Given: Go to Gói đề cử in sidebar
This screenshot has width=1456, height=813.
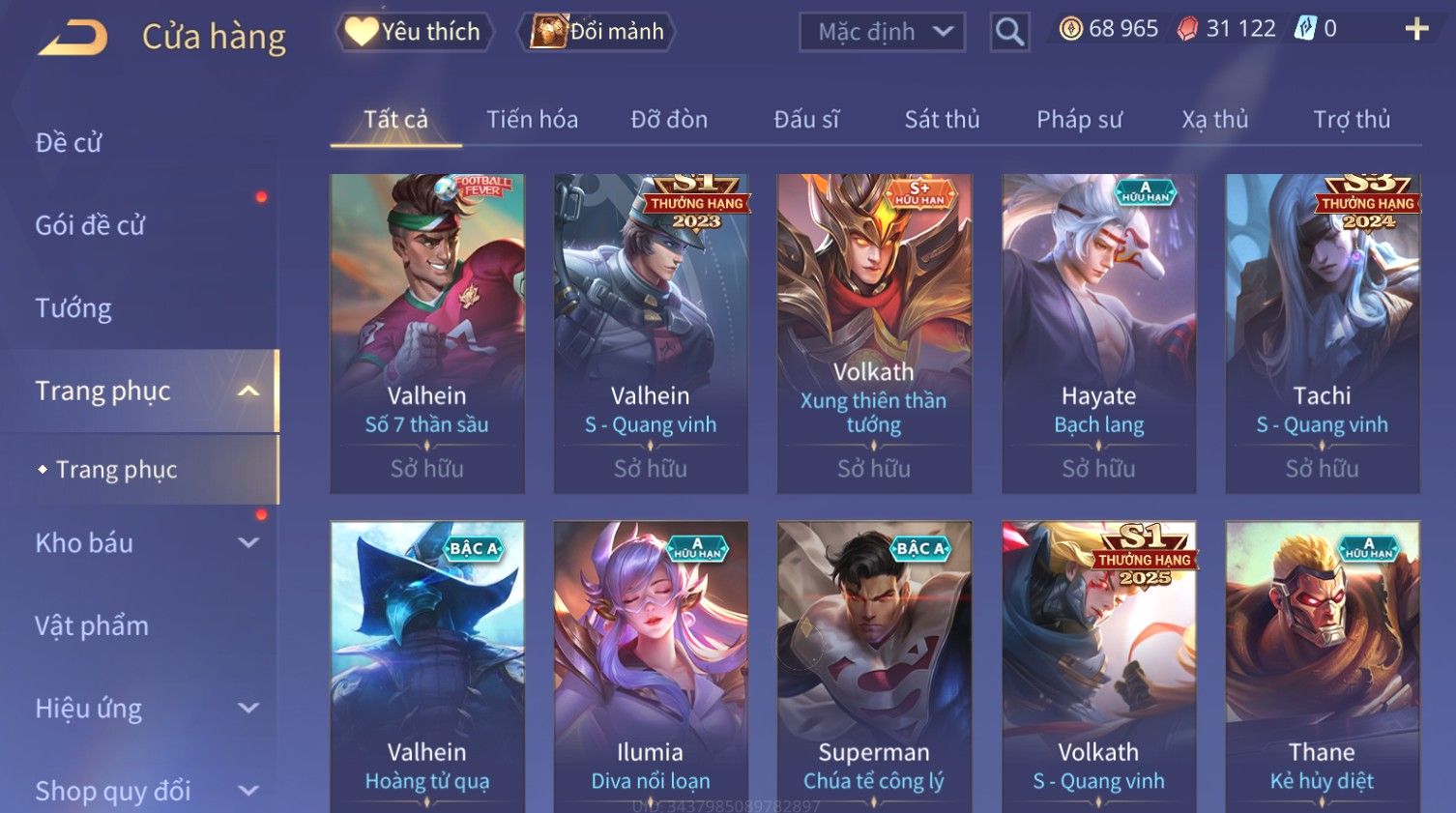Looking at the screenshot, I should 90,226.
